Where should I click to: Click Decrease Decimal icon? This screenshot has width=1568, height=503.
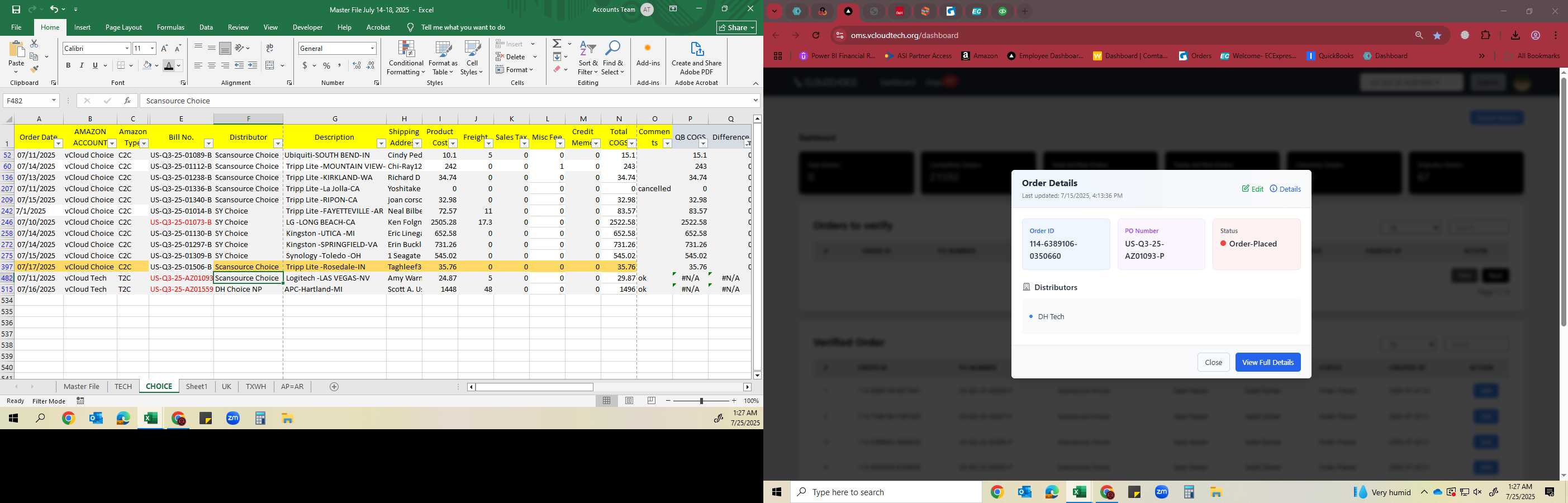pyautogui.click(x=370, y=65)
